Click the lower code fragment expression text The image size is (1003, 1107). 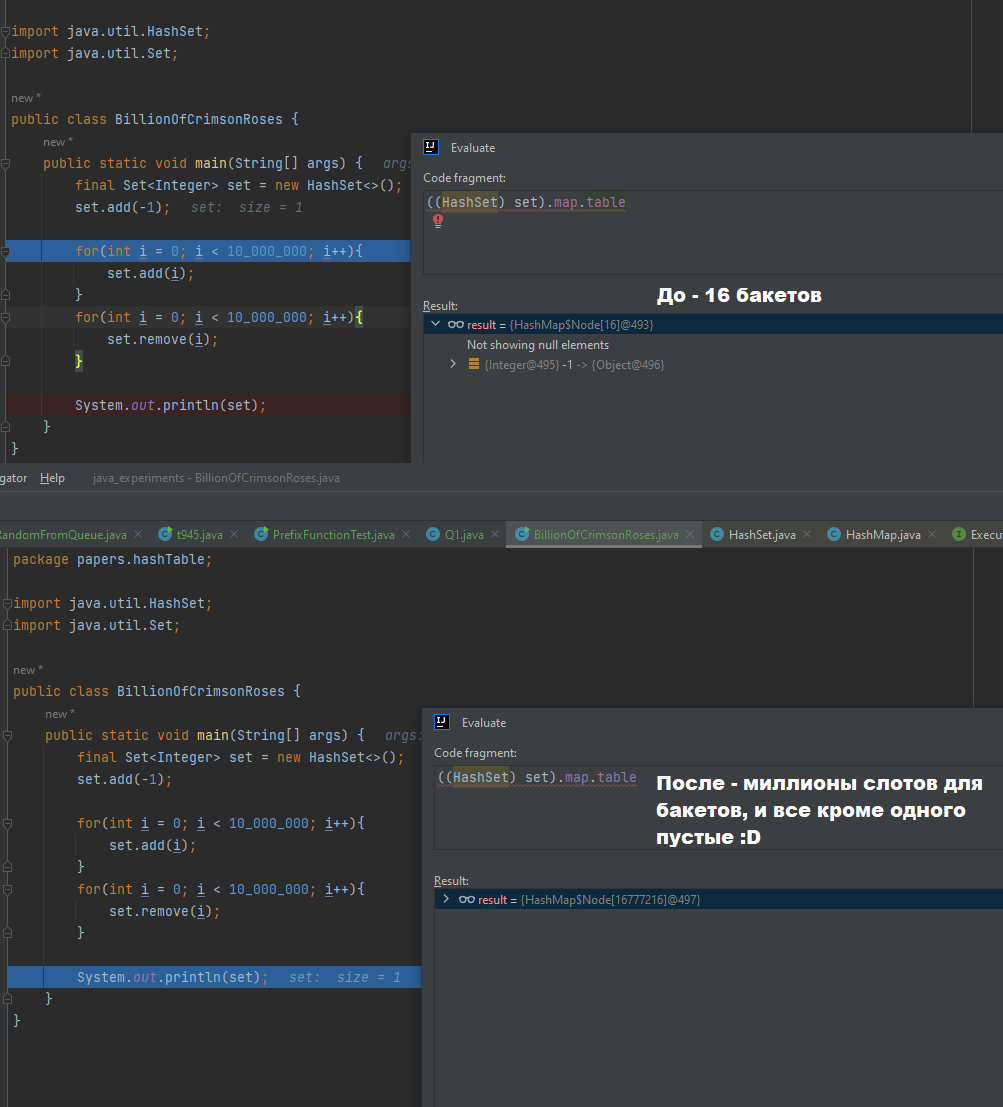[x=537, y=777]
